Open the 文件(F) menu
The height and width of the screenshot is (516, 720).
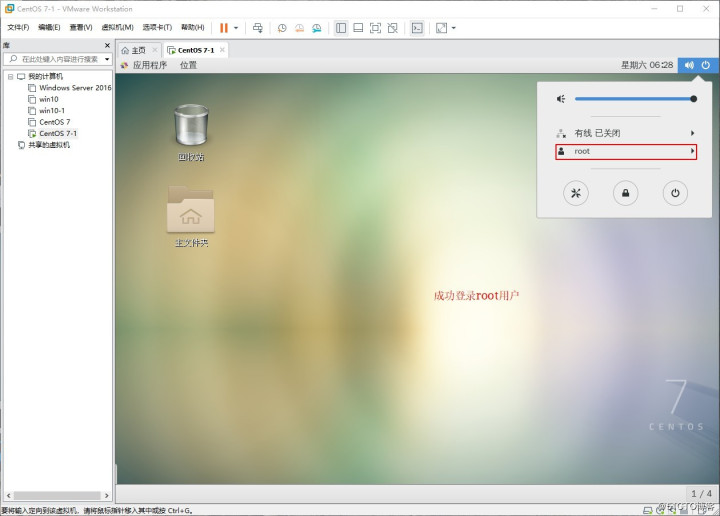pyautogui.click(x=18, y=28)
